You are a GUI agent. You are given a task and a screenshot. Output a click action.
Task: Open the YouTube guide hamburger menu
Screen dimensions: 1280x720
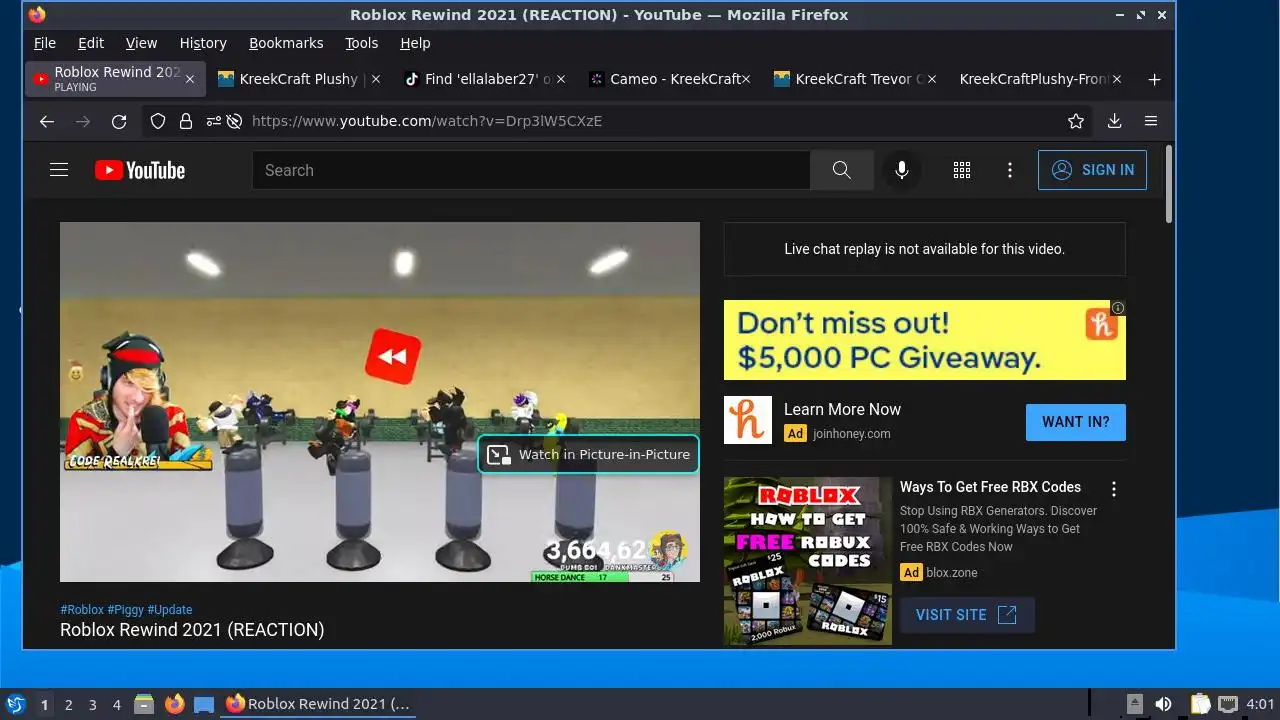[x=59, y=170]
